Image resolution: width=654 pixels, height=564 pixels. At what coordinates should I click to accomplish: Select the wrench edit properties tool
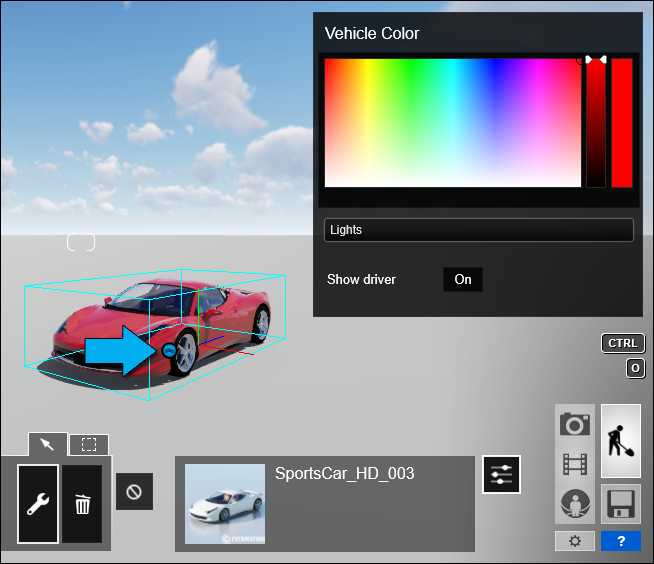pos(38,504)
